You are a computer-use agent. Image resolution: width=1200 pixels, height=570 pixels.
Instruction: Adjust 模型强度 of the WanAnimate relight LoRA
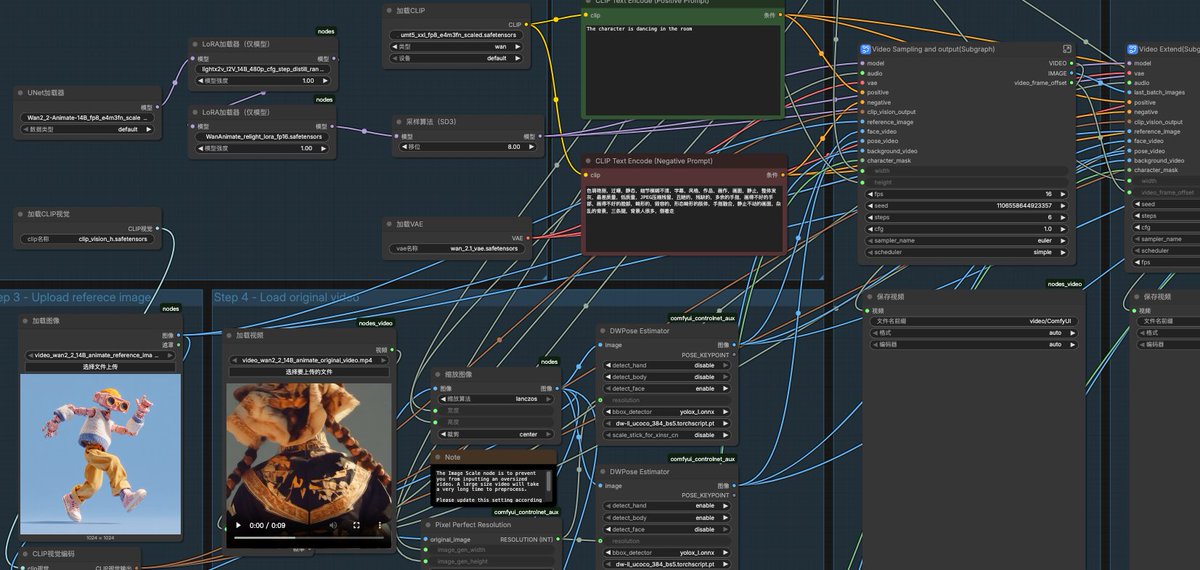point(263,148)
